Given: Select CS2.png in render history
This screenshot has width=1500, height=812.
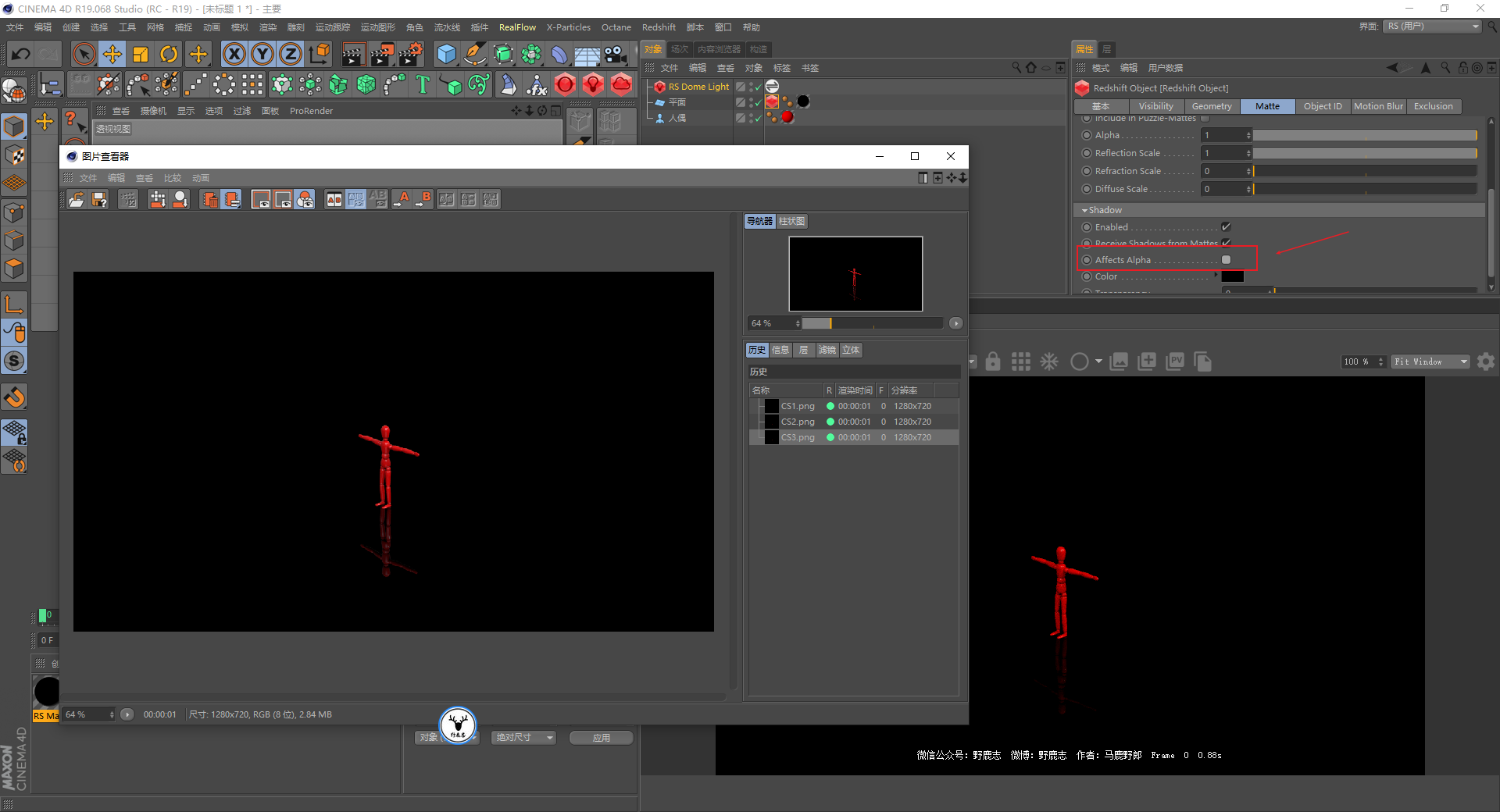Looking at the screenshot, I should point(798,422).
